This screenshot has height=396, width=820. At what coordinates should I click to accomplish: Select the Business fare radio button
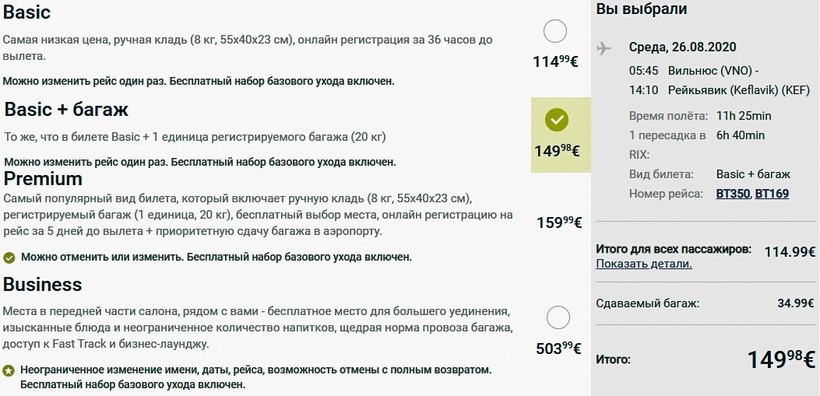(557, 318)
